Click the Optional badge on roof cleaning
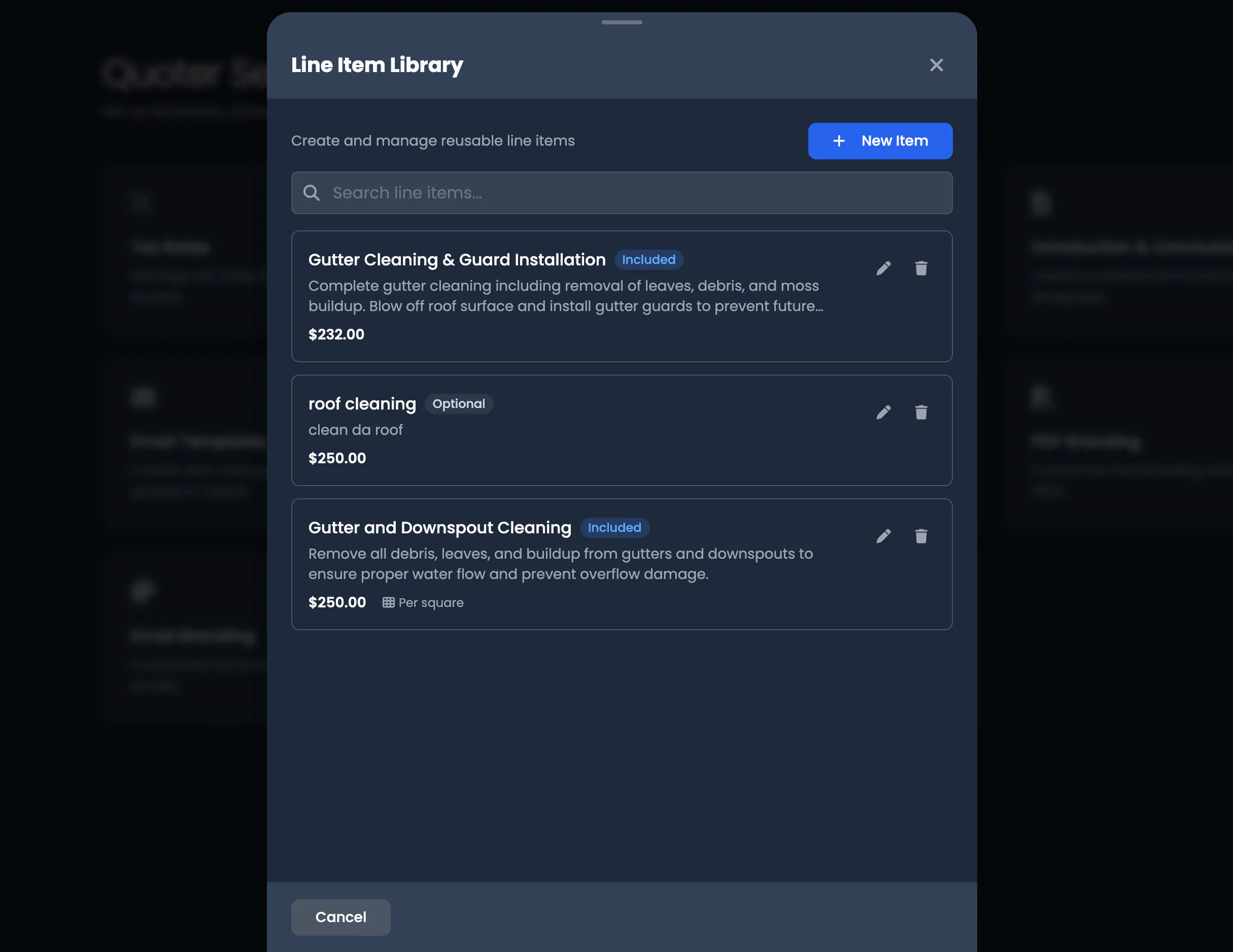The image size is (1233, 952). (x=458, y=404)
